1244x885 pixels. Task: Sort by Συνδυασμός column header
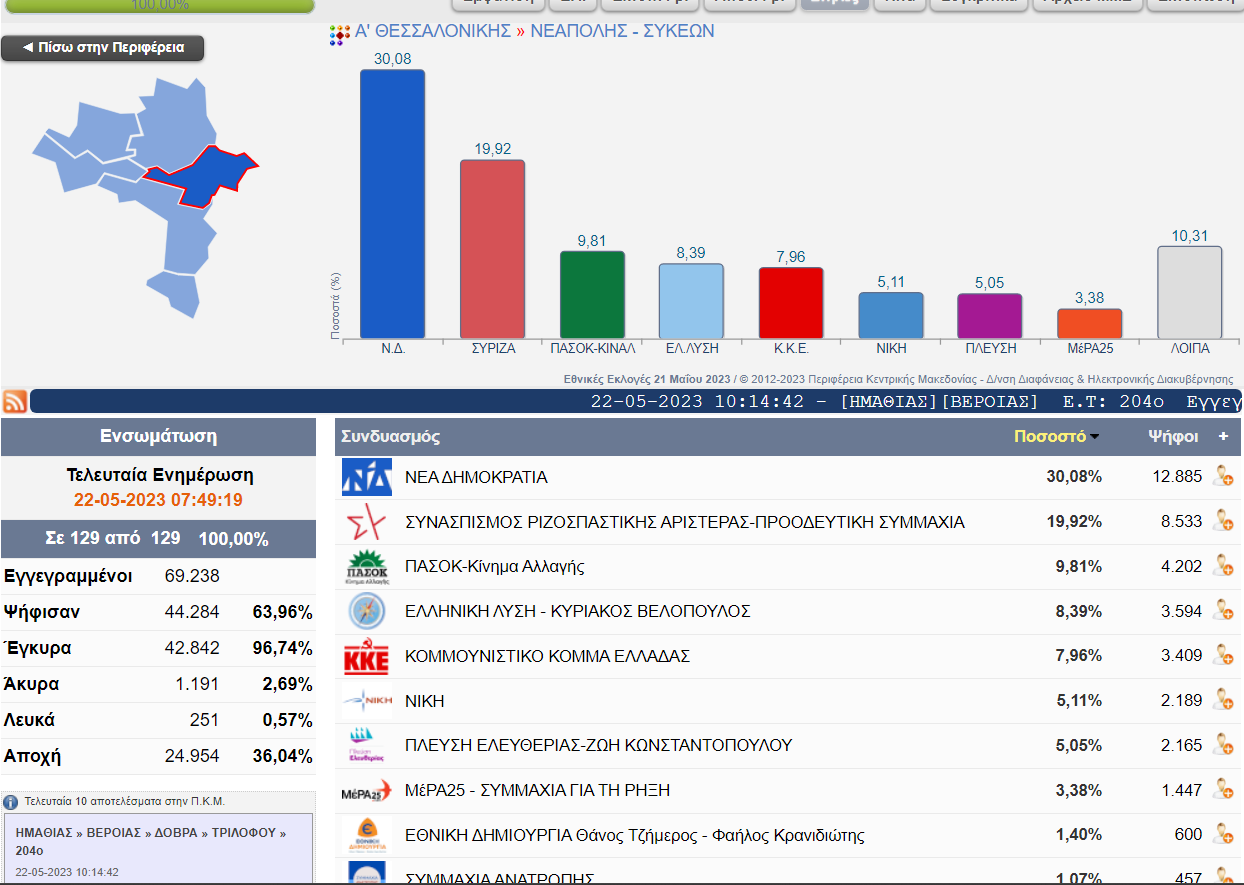click(x=391, y=437)
